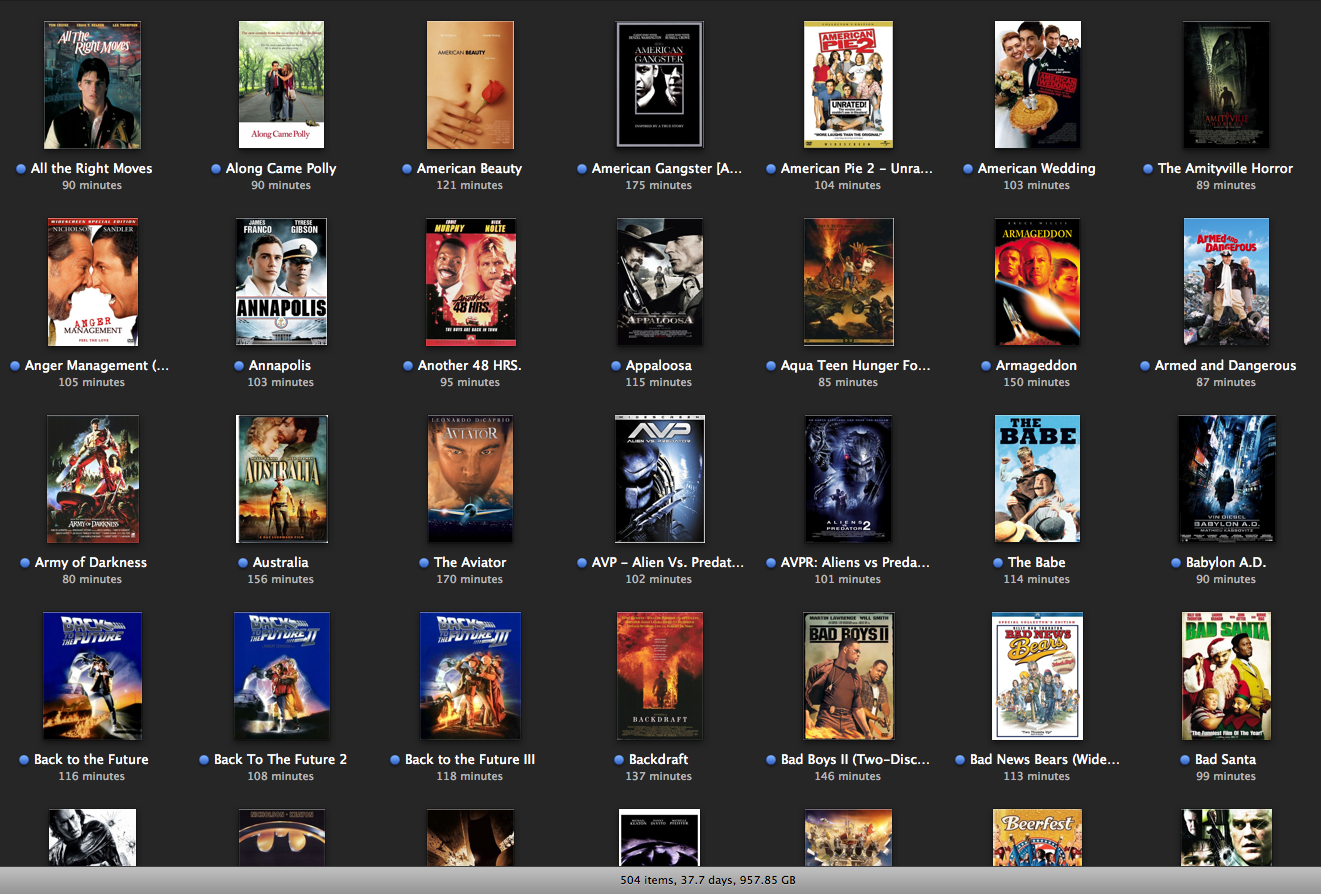Select The Aviator poster
The image size is (1321, 894).
470,479
